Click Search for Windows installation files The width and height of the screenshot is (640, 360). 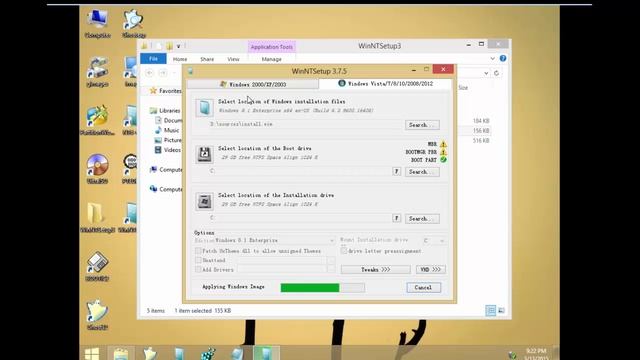(x=422, y=124)
